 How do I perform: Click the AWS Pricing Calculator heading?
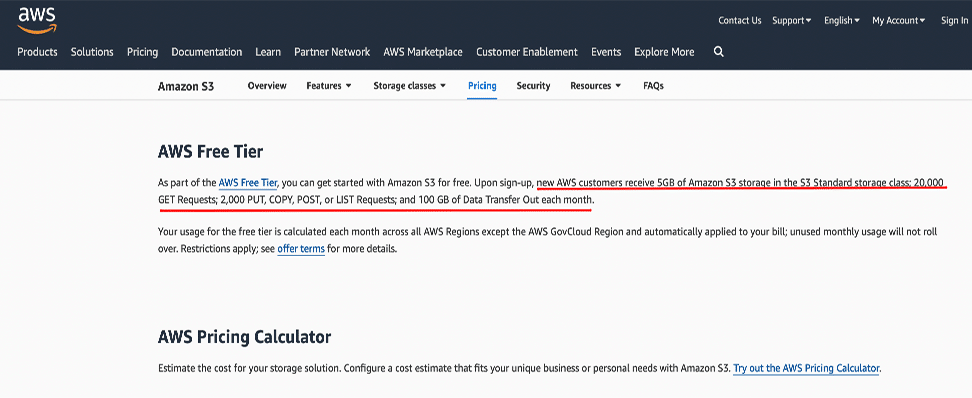coord(244,337)
